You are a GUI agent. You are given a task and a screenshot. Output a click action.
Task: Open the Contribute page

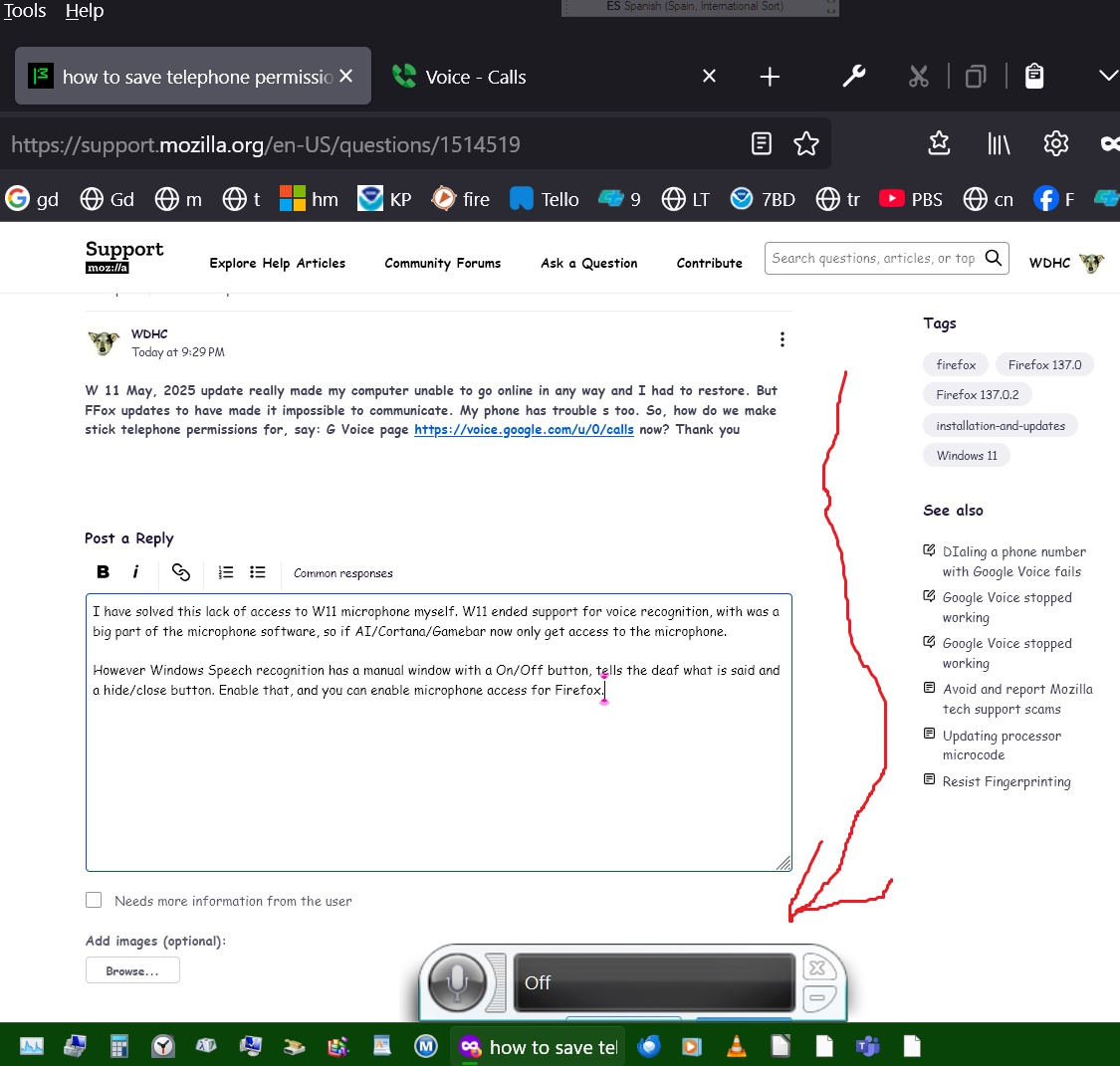point(709,263)
